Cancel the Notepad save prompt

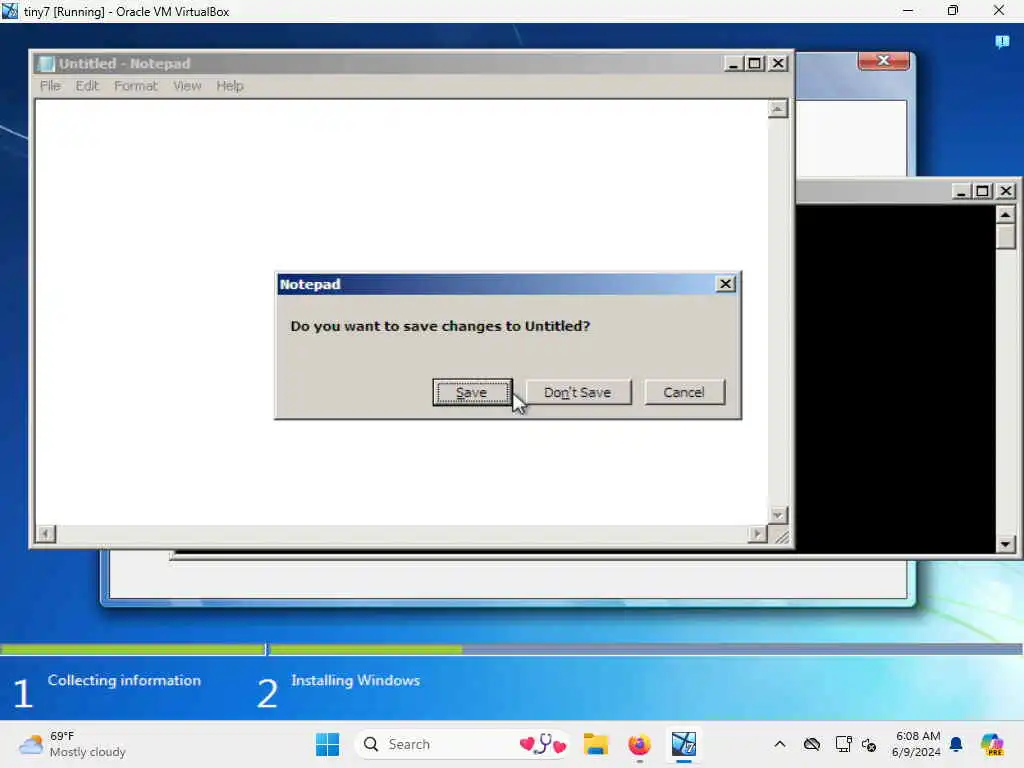click(x=684, y=392)
